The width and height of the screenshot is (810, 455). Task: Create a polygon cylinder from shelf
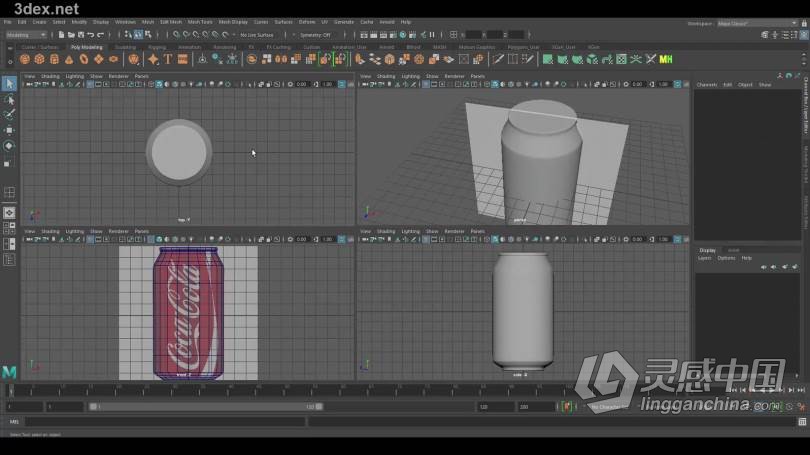pyautogui.click(x=54, y=59)
